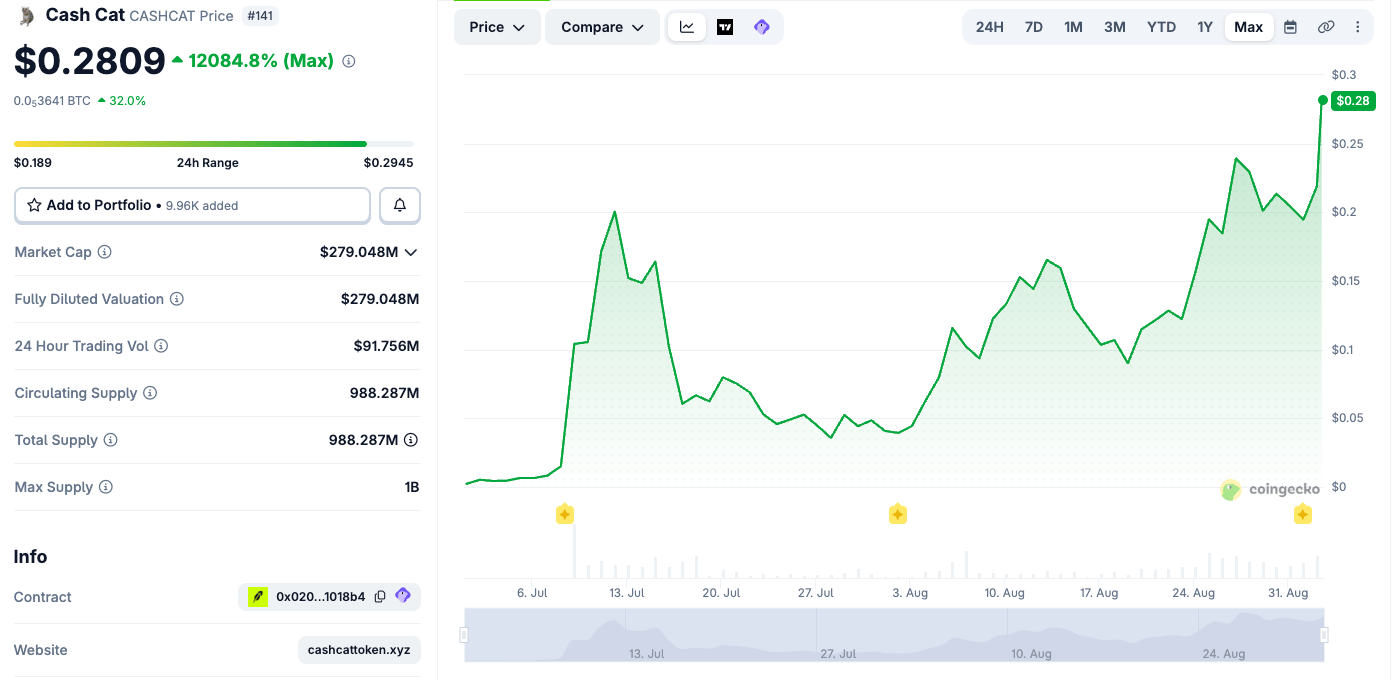This screenshot has width=1398, height=680.
Task: Click the 988.287M Circulating Supply value
Action: (384, 393)
